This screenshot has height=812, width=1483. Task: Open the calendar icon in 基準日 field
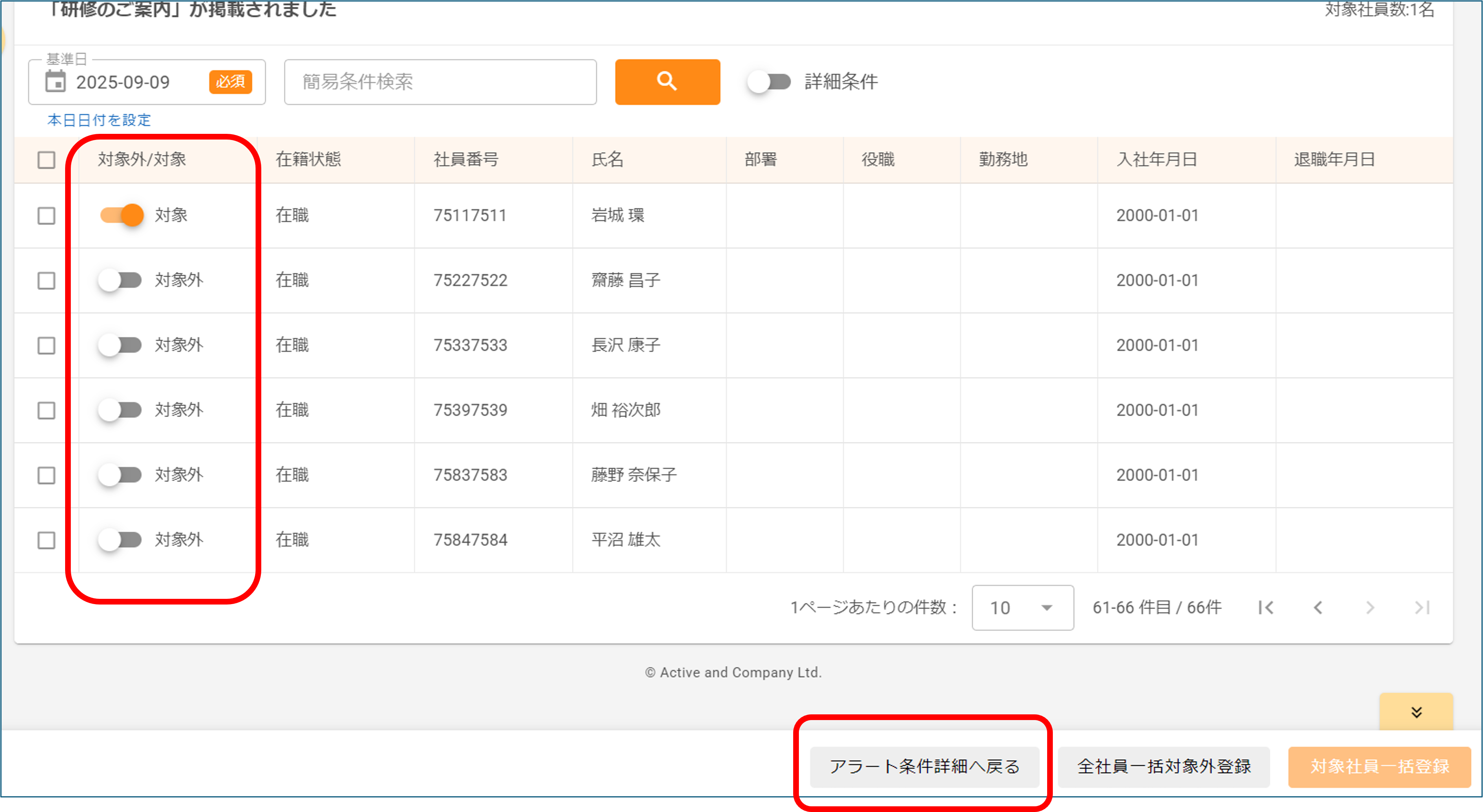click(x=55, y=82)
